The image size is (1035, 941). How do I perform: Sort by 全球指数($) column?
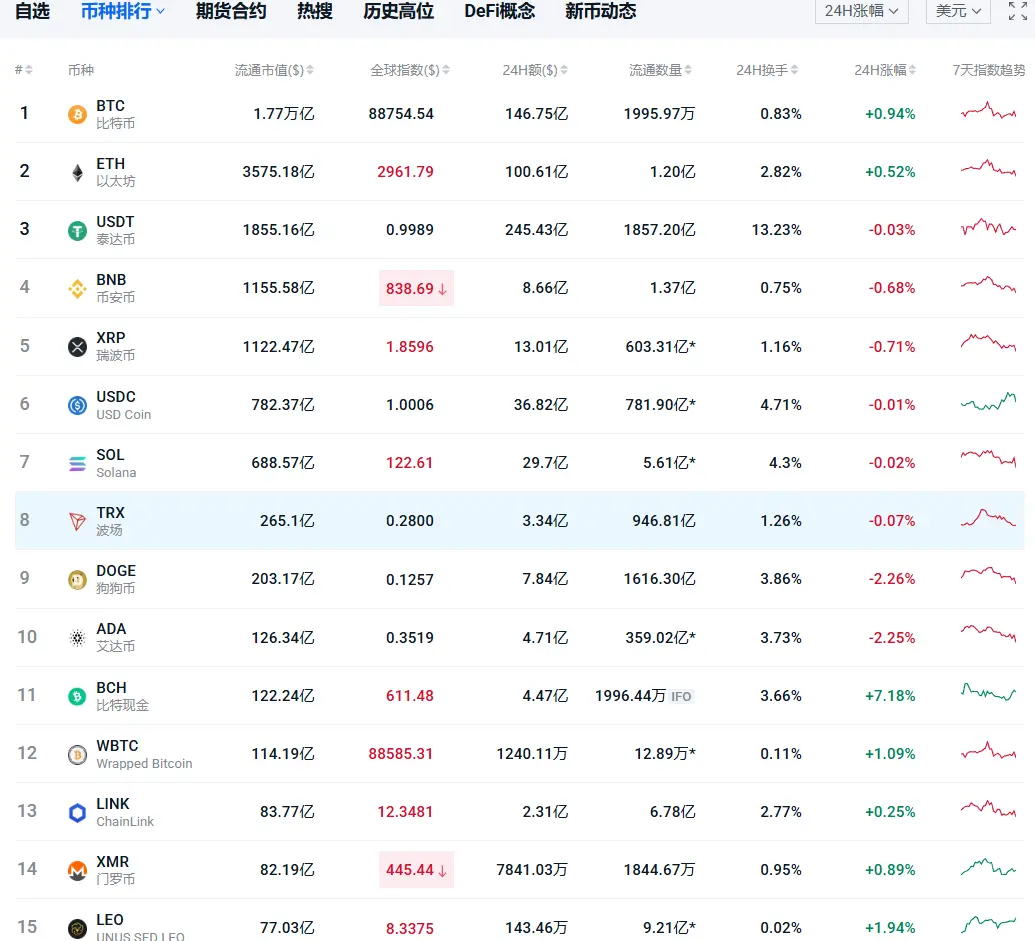[x=409, y=70]
